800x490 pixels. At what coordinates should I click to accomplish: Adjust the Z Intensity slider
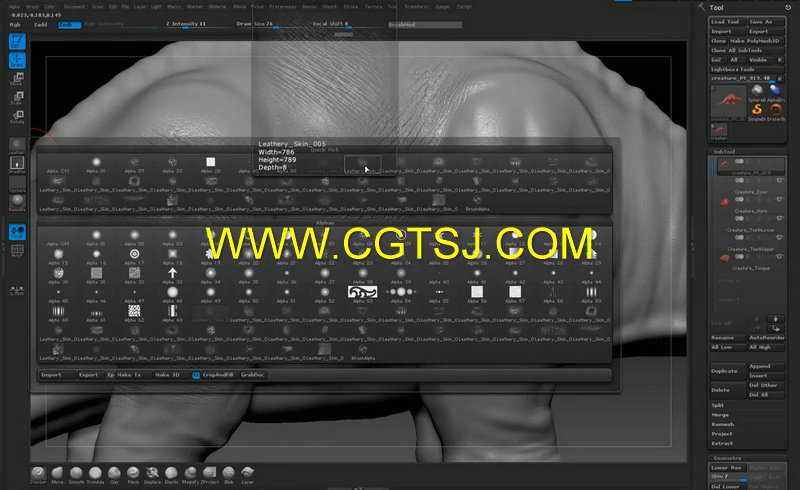click(x=197, y=24)
